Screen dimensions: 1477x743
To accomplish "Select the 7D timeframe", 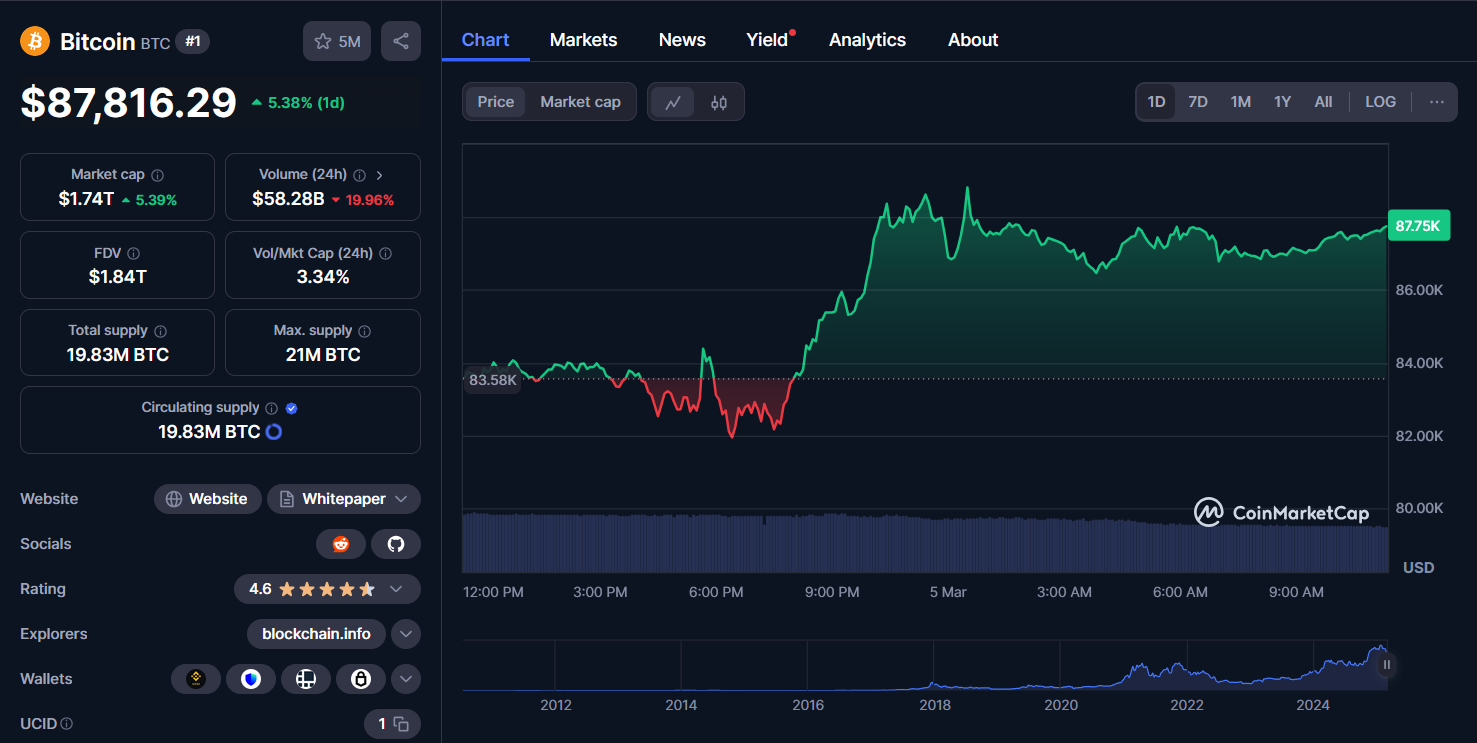I will [1197, 101].
